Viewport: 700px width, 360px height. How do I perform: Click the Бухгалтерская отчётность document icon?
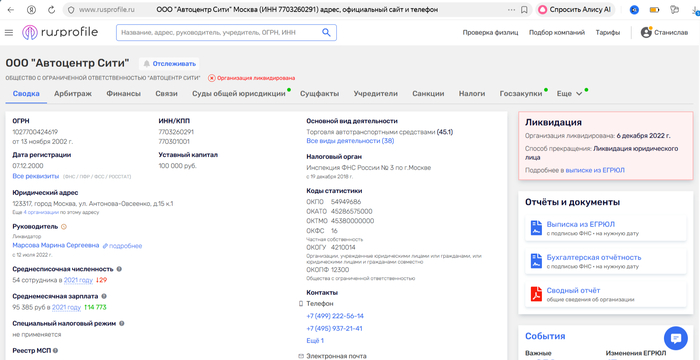(536, 261)
